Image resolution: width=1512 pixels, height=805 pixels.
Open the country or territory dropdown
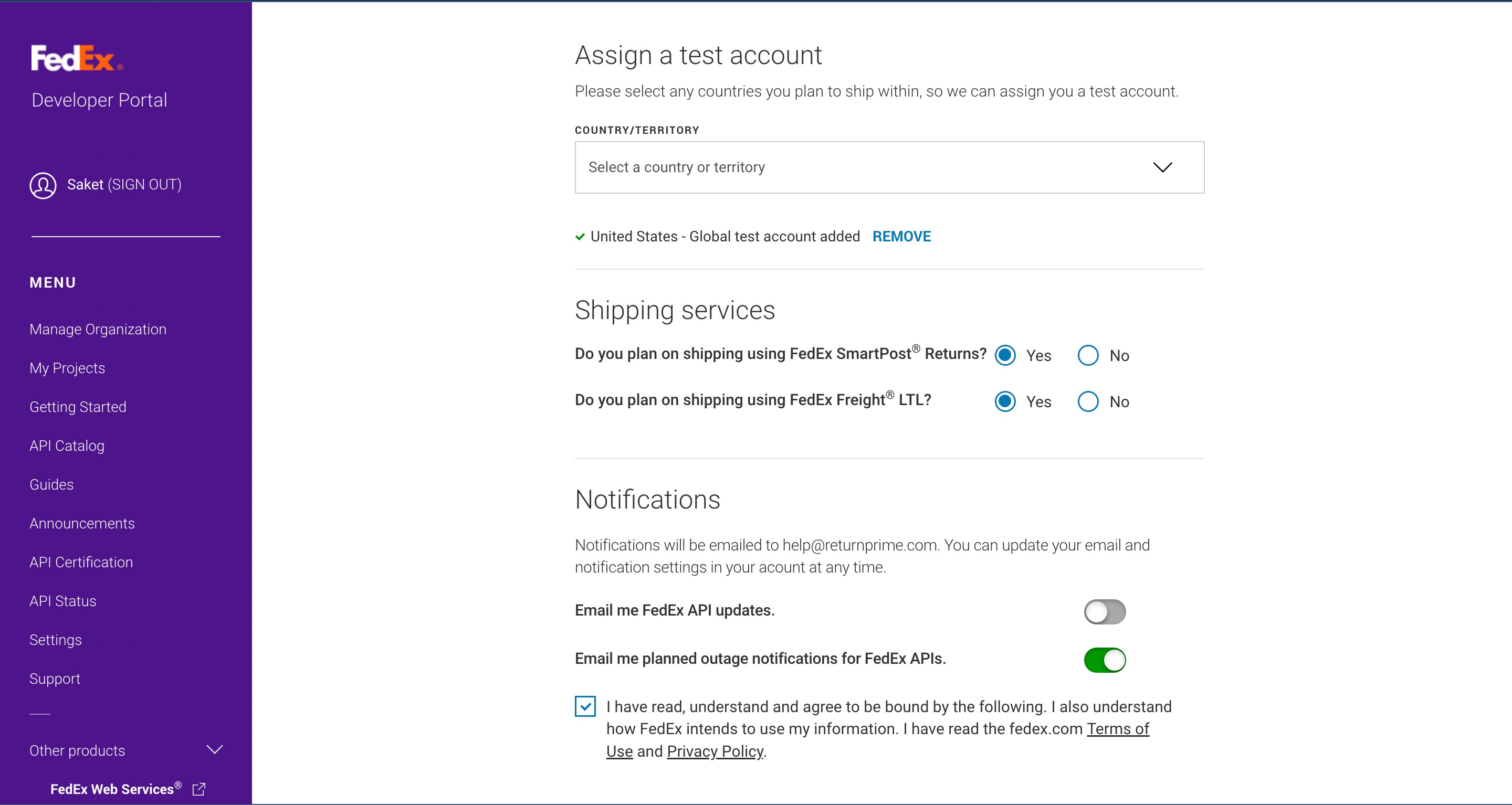click(889, 168)
